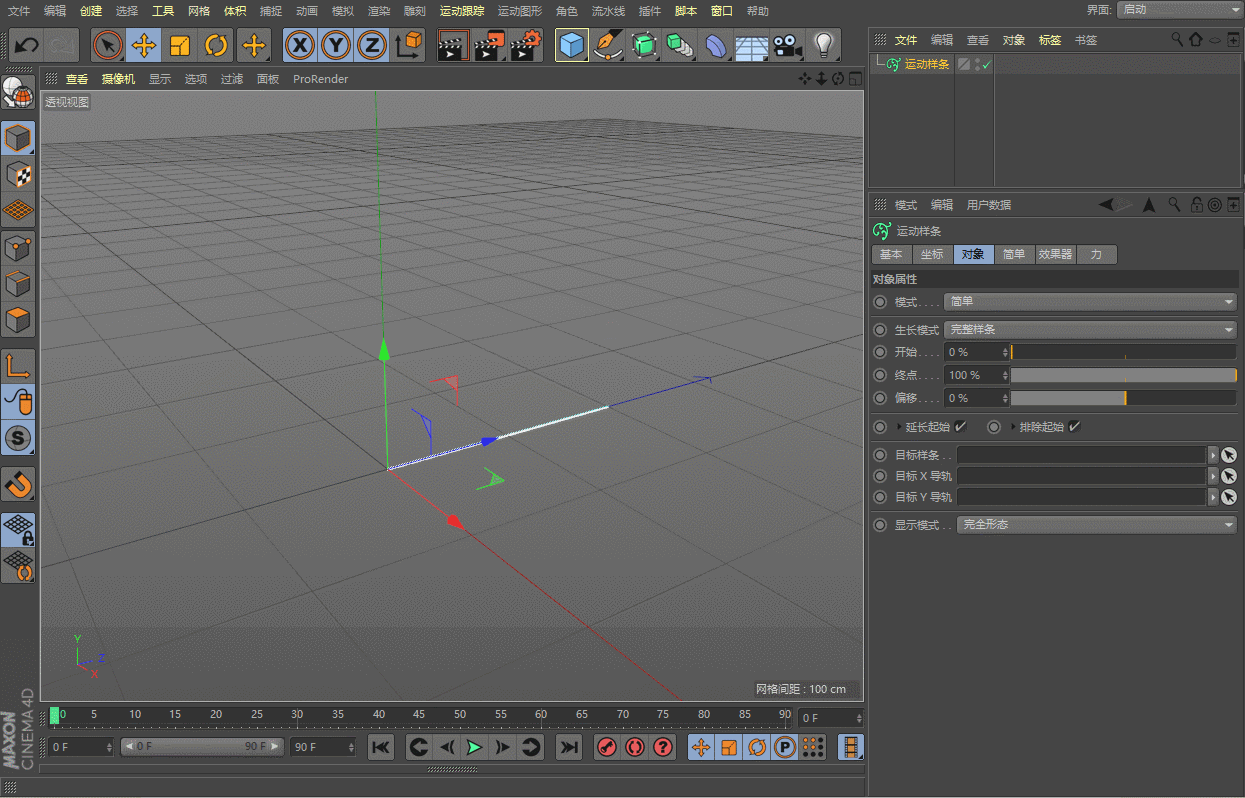
Task: Open 界面 layout dropdown
Action: (1178, 9)
